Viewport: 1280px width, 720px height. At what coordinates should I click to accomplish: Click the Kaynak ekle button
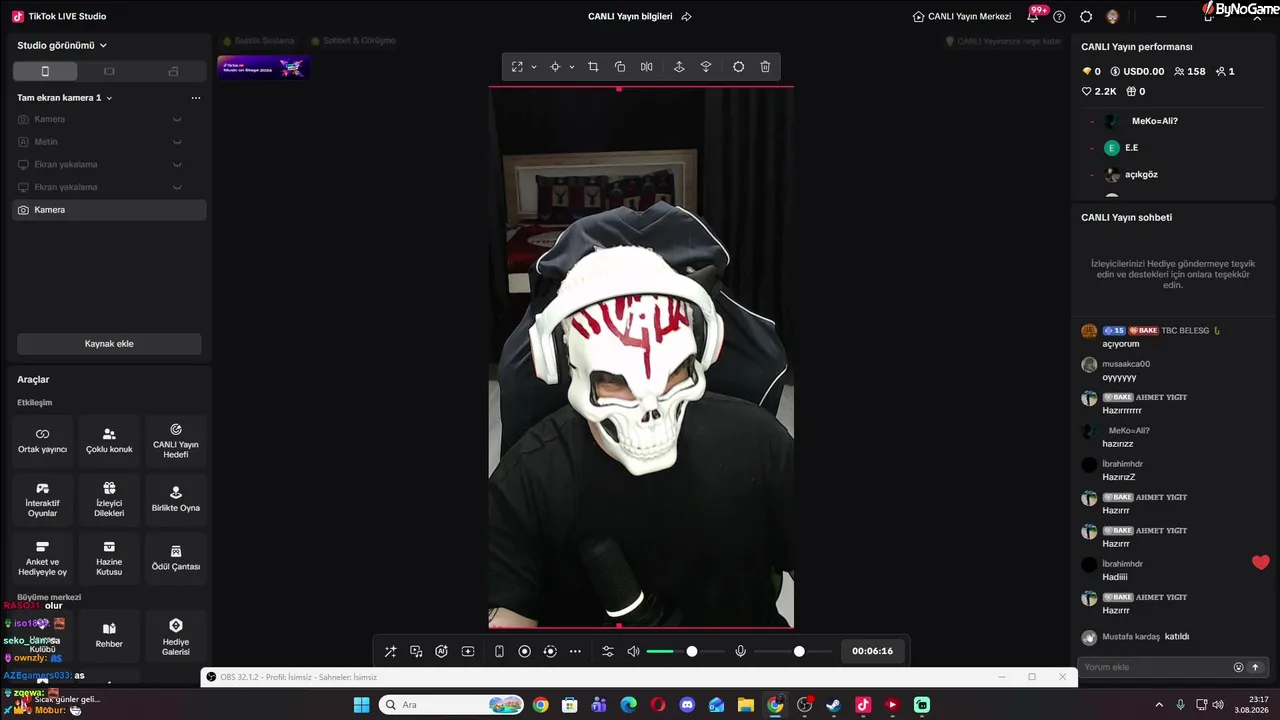tap(109, 344)
